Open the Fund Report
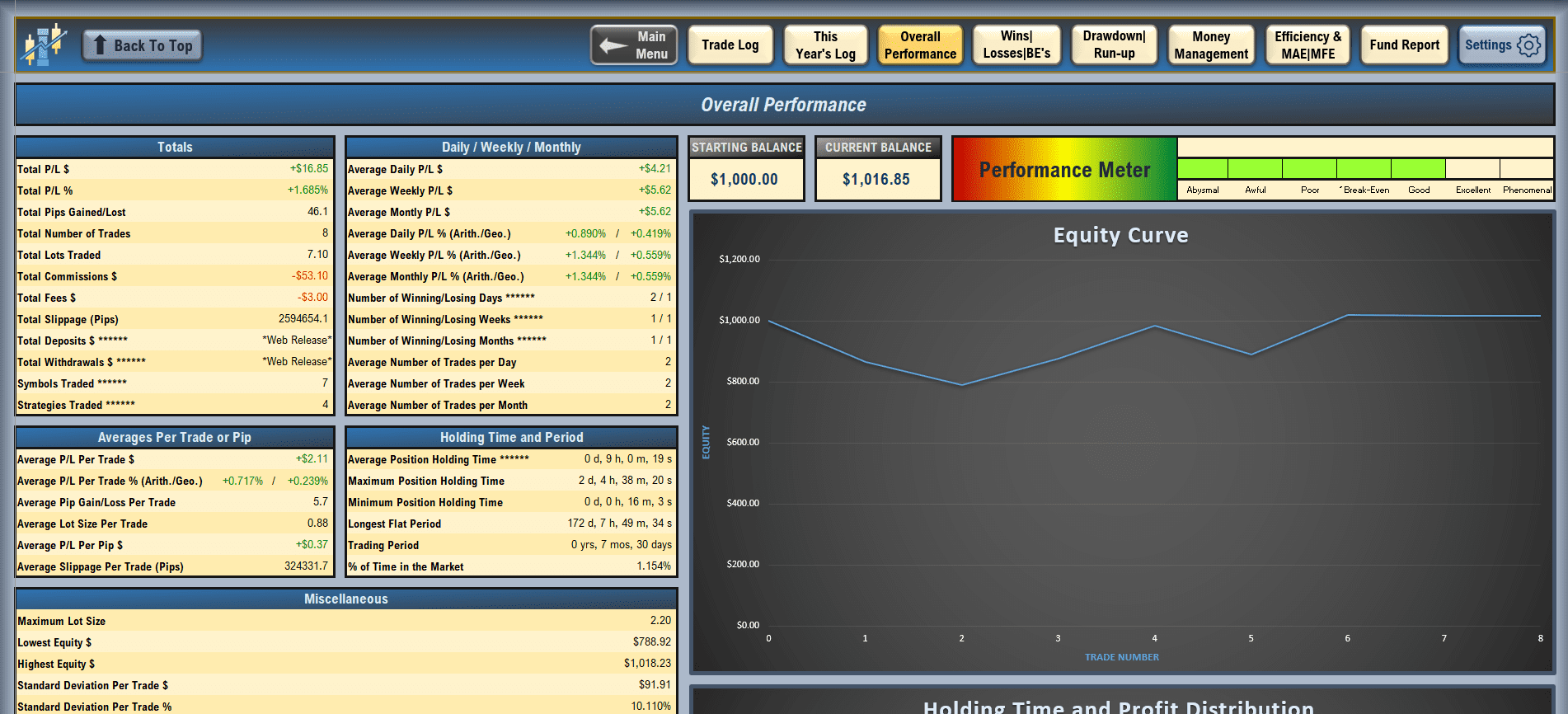 point(1404,45)
